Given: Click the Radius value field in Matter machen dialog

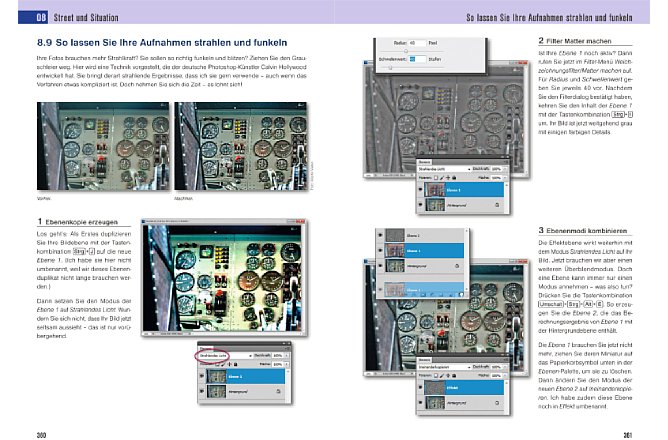Looking at the screenshot, I should click(417, 43).
